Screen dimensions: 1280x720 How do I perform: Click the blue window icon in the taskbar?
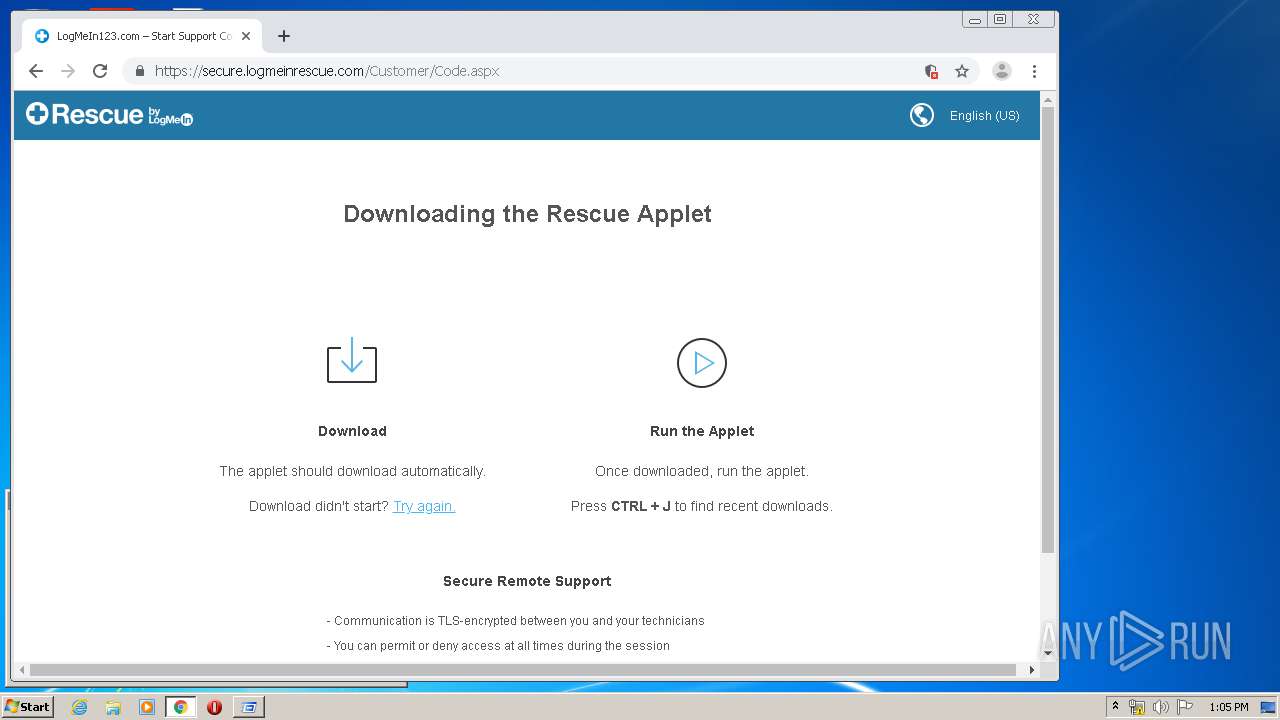(x=248, y=707)
